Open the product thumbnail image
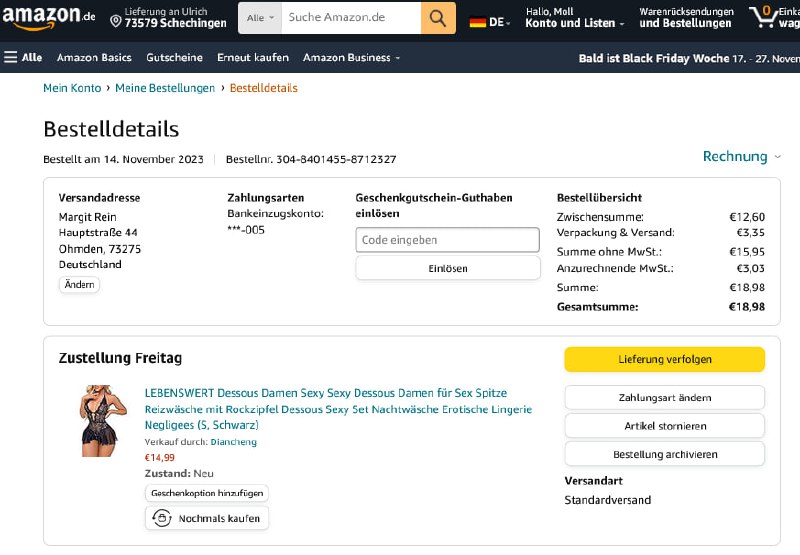This screenshot has width=800, height=555. tap(104, 421)
